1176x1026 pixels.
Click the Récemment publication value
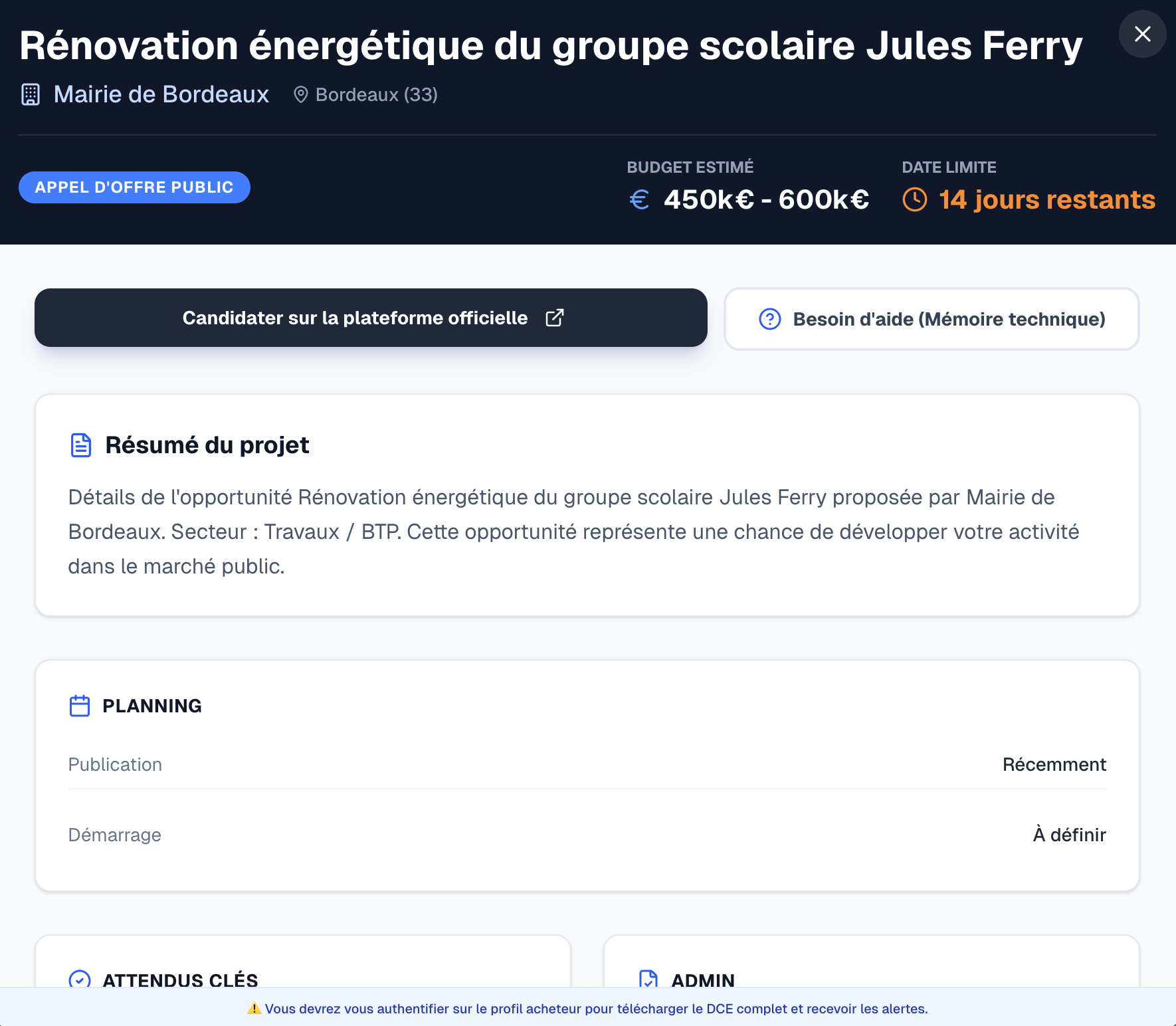pyautogui.click(x=1054, y=764)
